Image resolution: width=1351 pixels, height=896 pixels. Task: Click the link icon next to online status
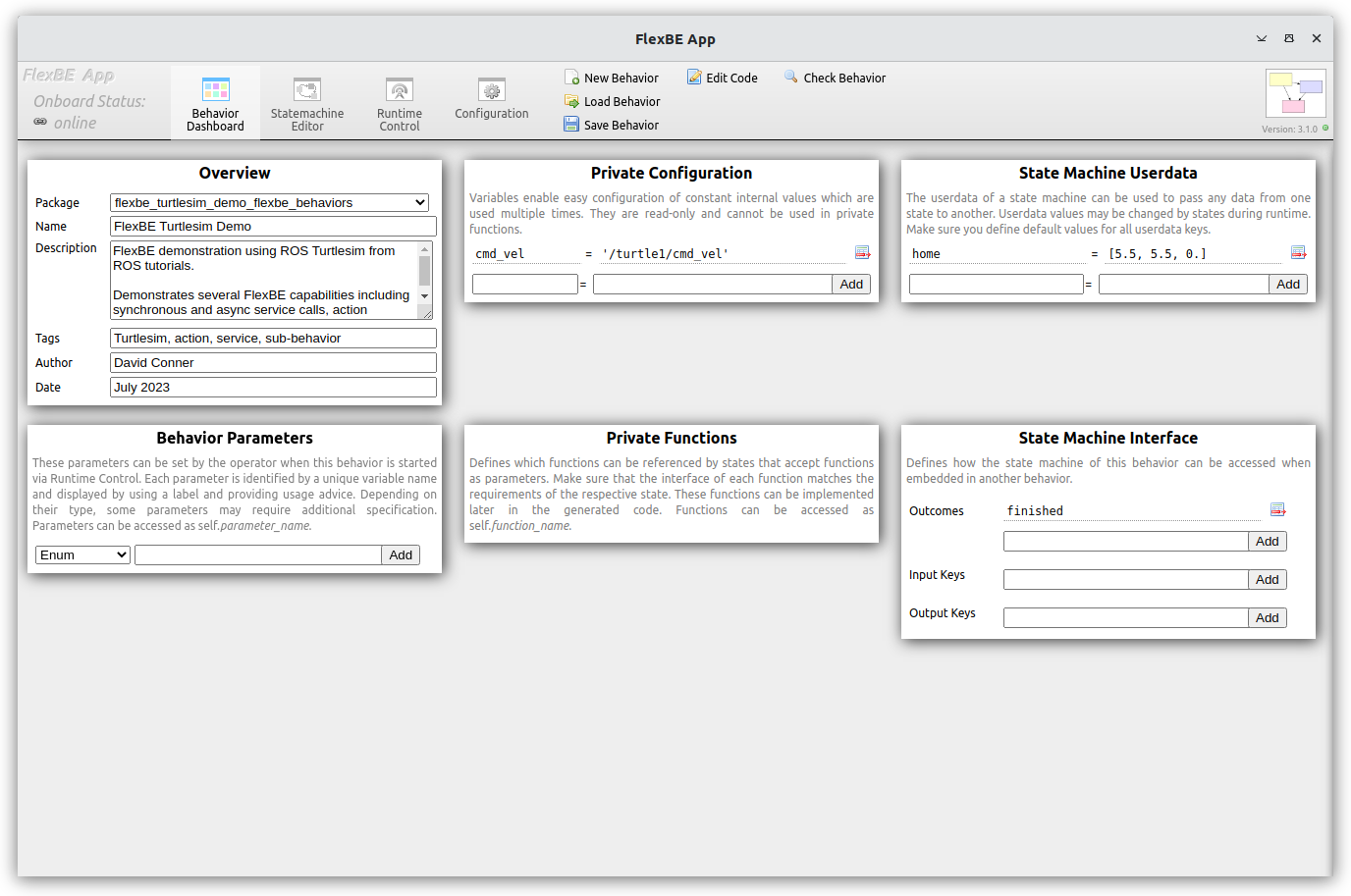tap(40, 122)
